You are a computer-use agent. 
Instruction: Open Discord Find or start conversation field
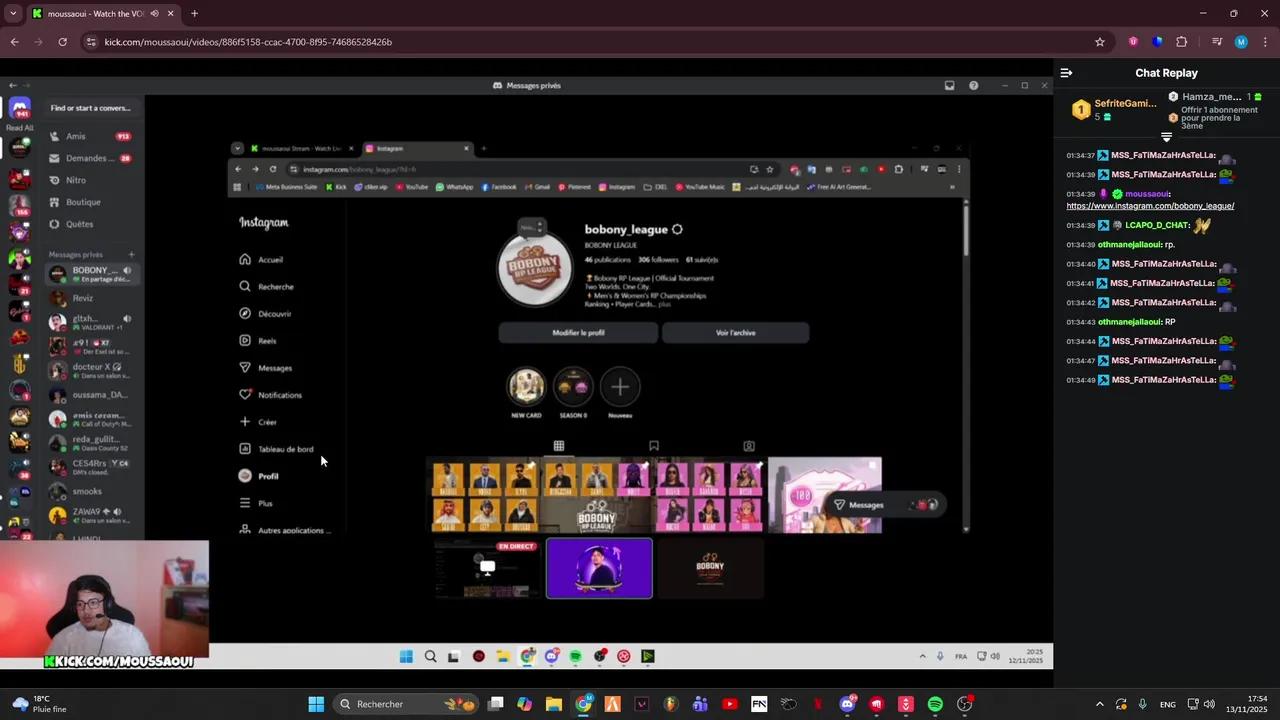(x=90, y=108)
